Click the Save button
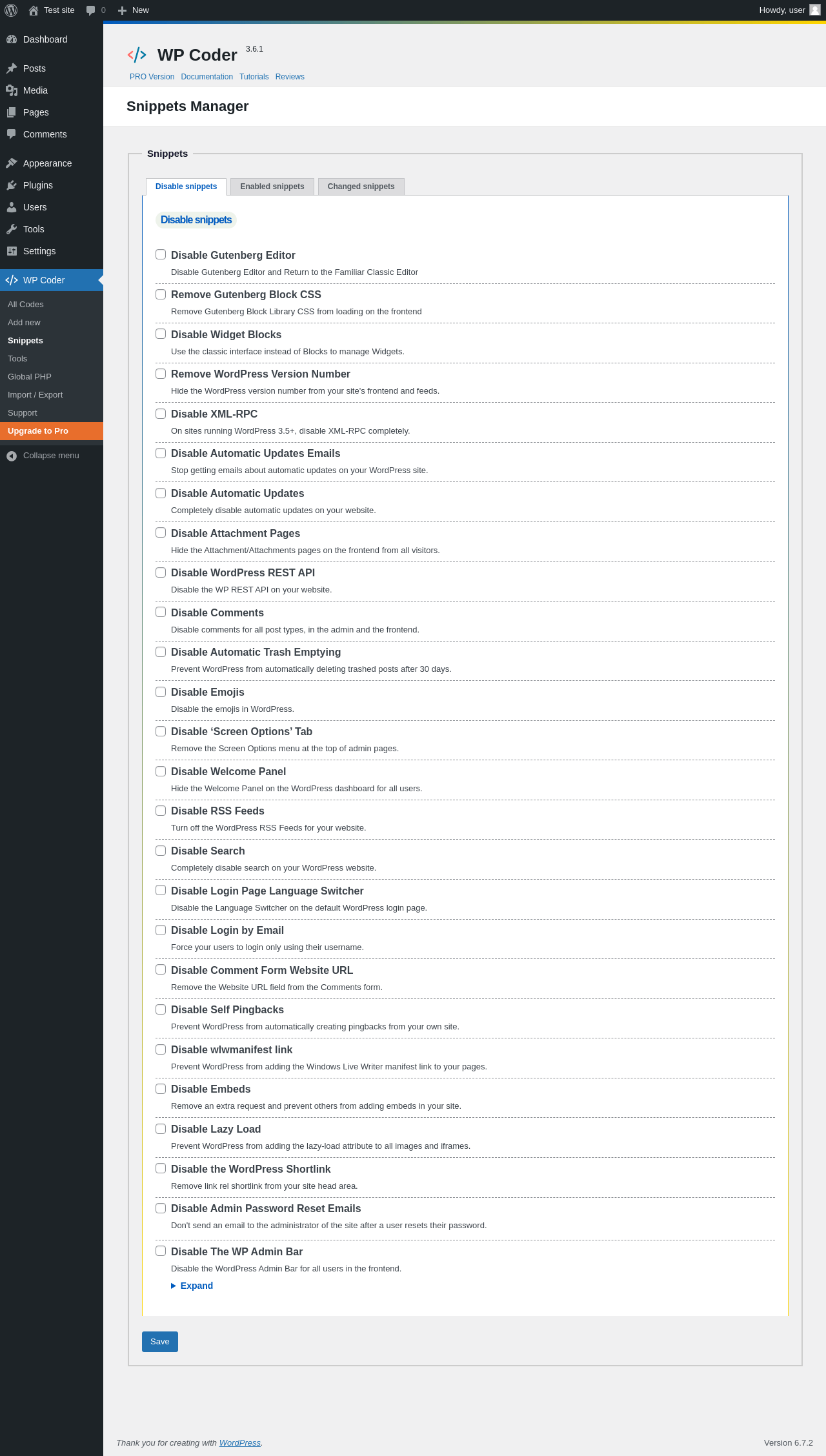 [x=160, y=1342]
